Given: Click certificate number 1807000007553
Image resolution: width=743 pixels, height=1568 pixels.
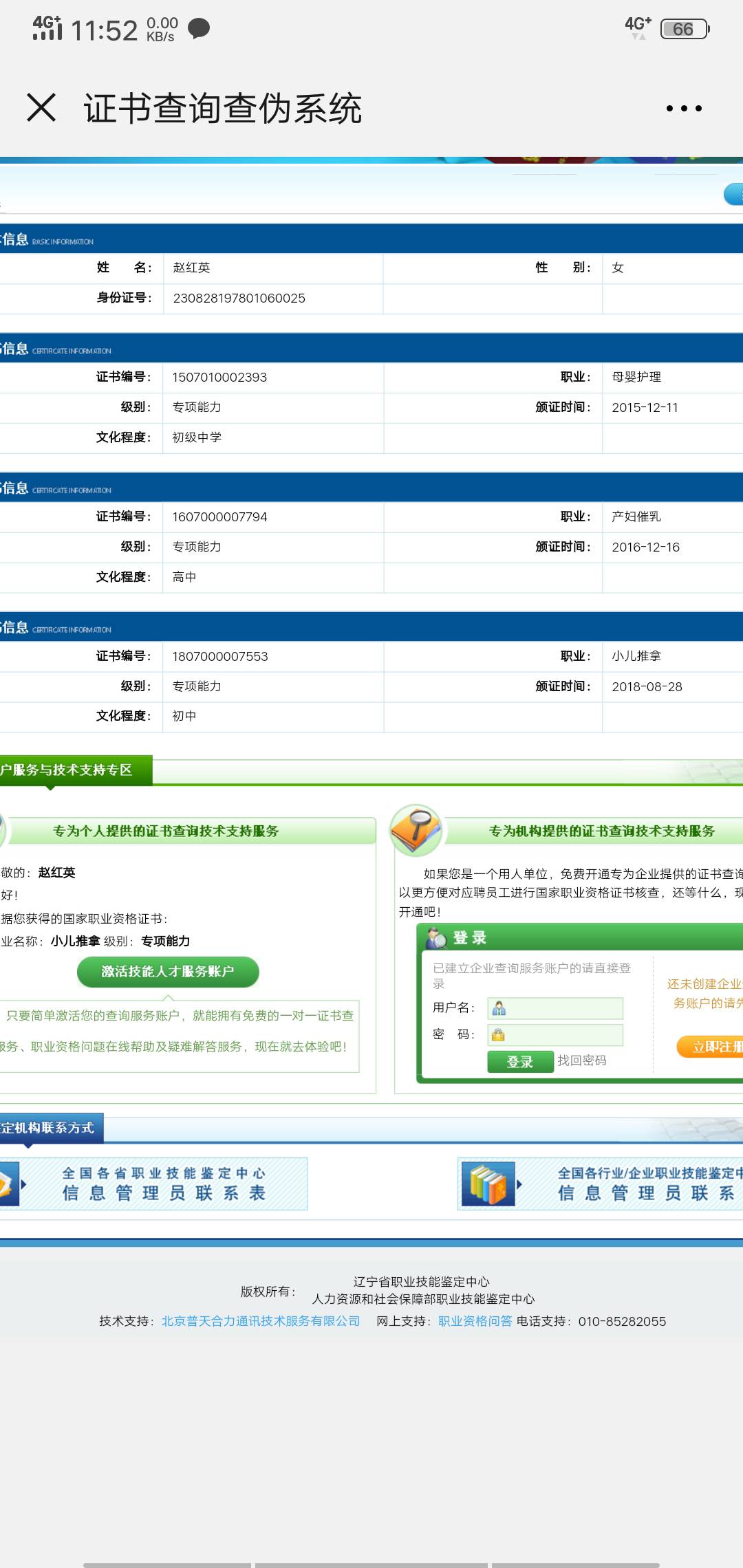Looking at the screenshot, I should pyautogui.click(x=220, y=656).
